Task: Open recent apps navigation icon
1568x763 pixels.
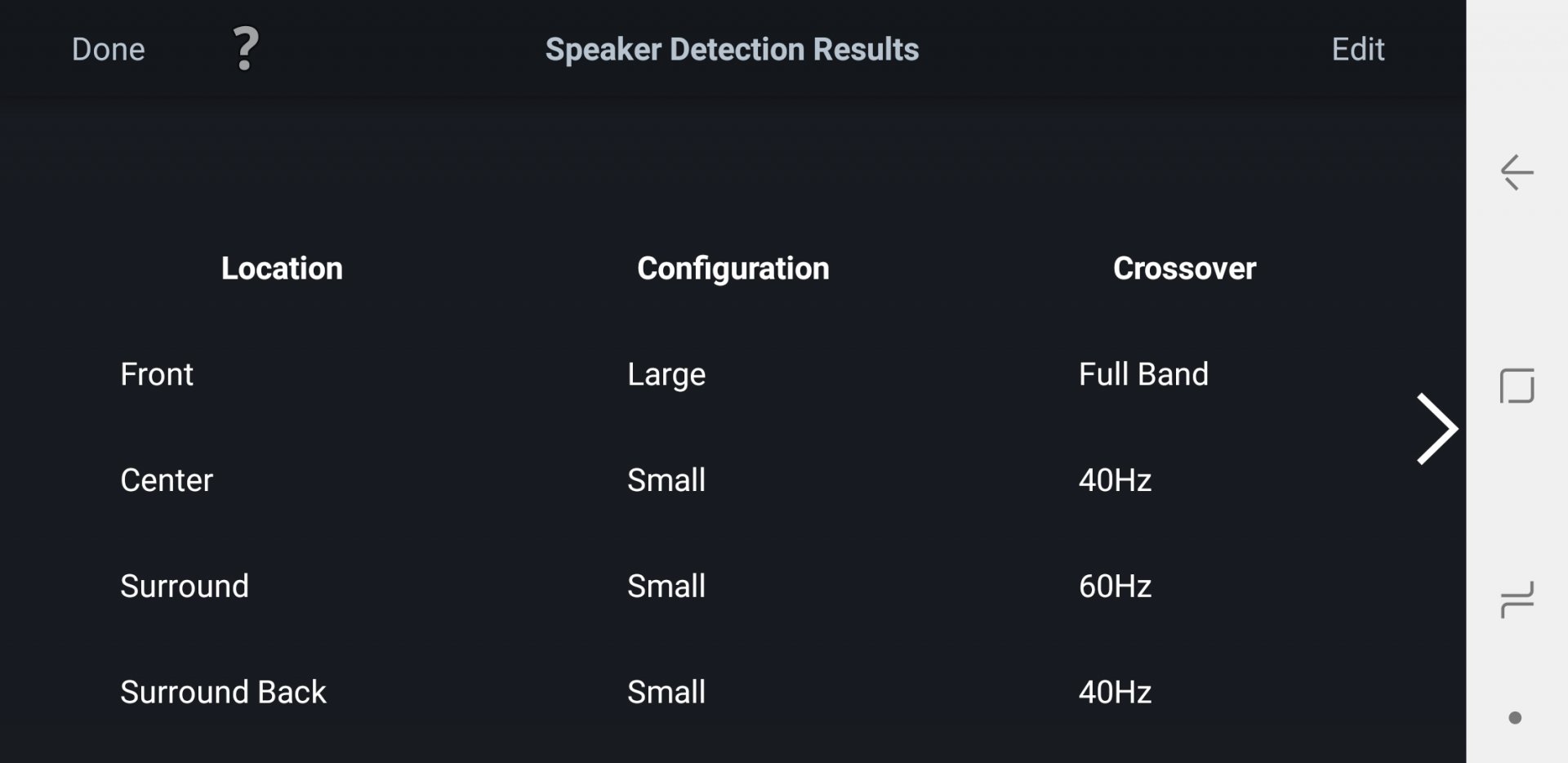Action: (1517, 600)
